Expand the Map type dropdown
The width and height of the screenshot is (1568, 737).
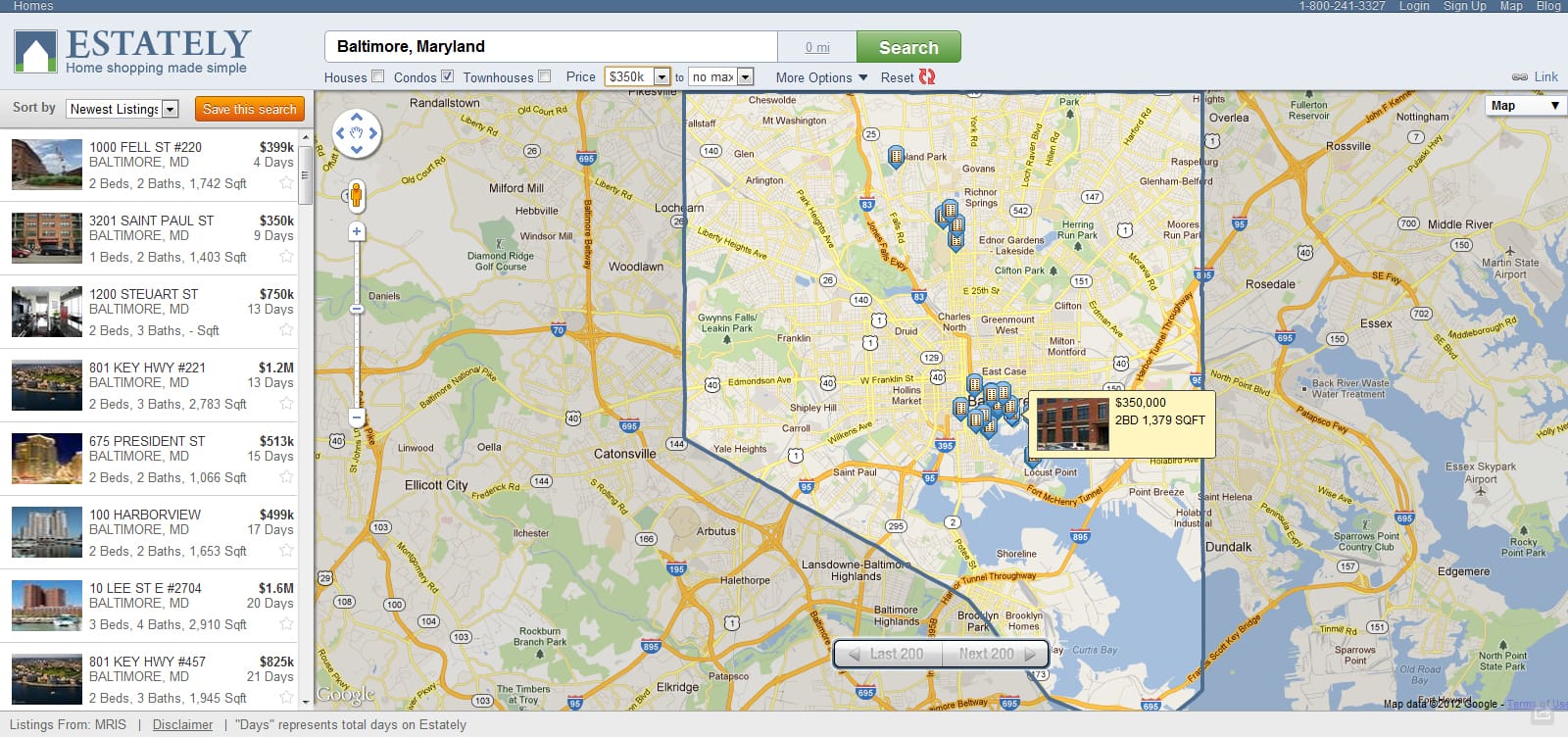1525,106
